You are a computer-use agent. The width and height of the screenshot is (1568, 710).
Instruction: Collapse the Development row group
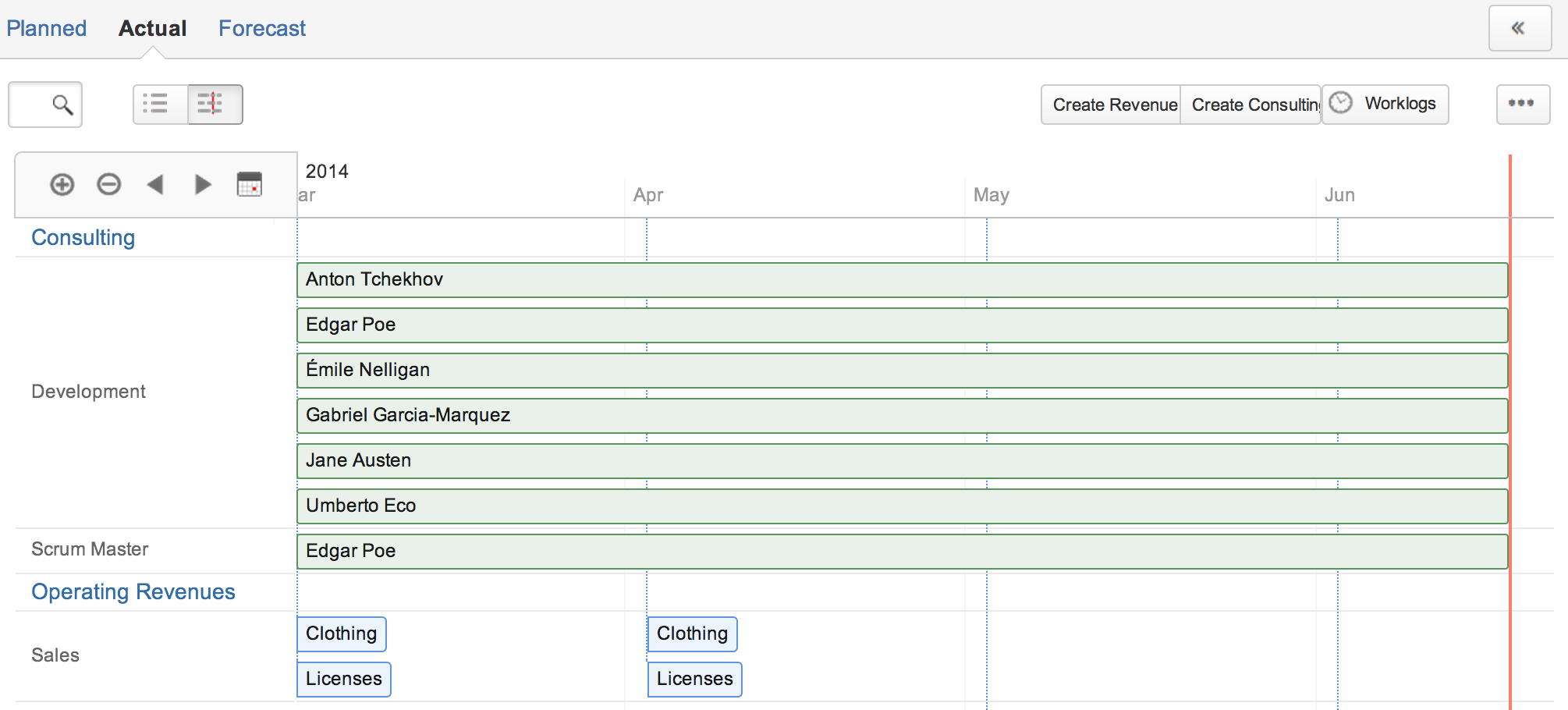coord(89,391)
